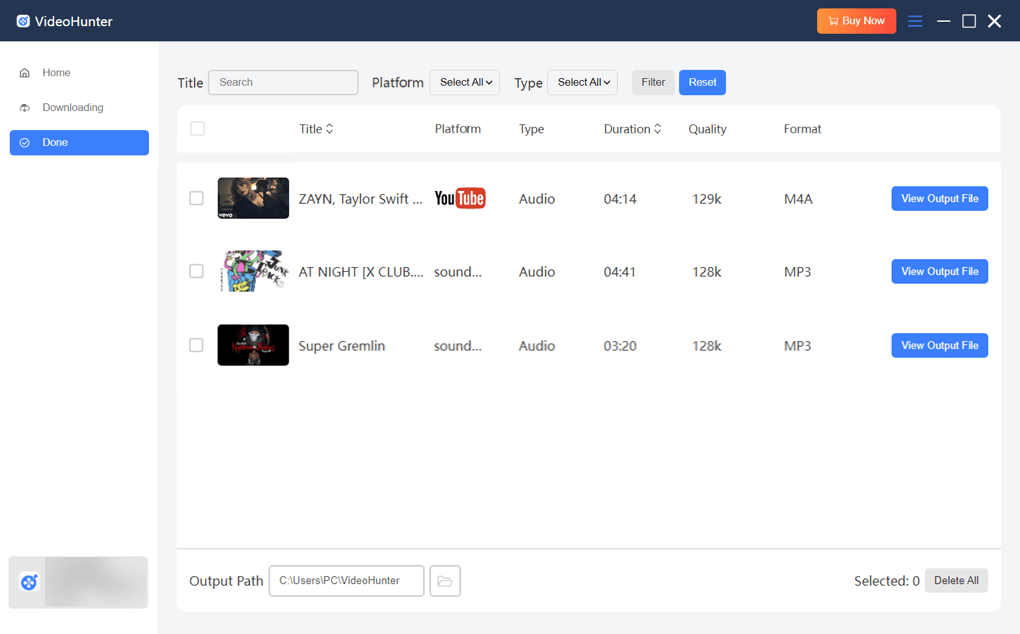Open the hamburger menu icon
1020x634 pixels.
coord(915,21)
